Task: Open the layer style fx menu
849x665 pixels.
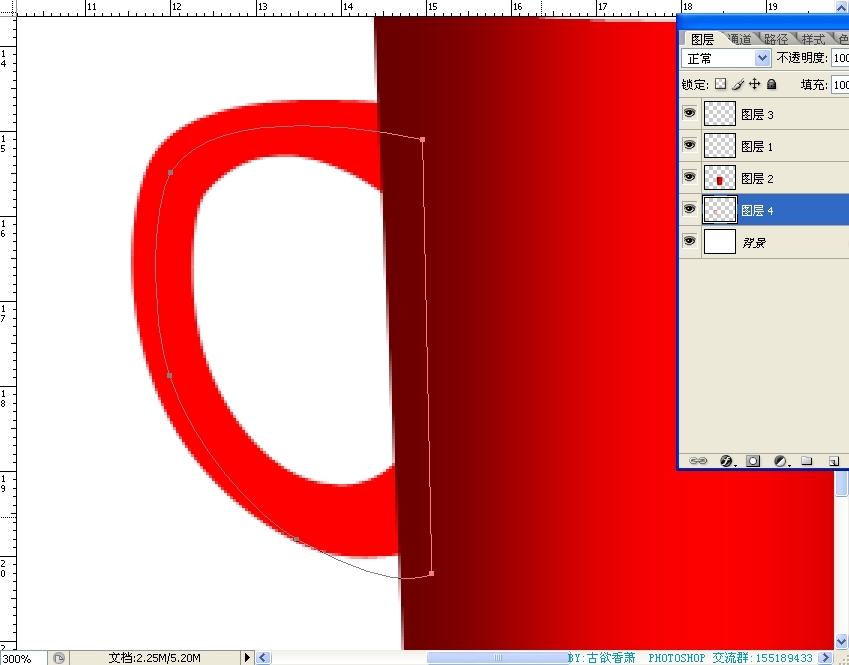Action: click(727, 461)
